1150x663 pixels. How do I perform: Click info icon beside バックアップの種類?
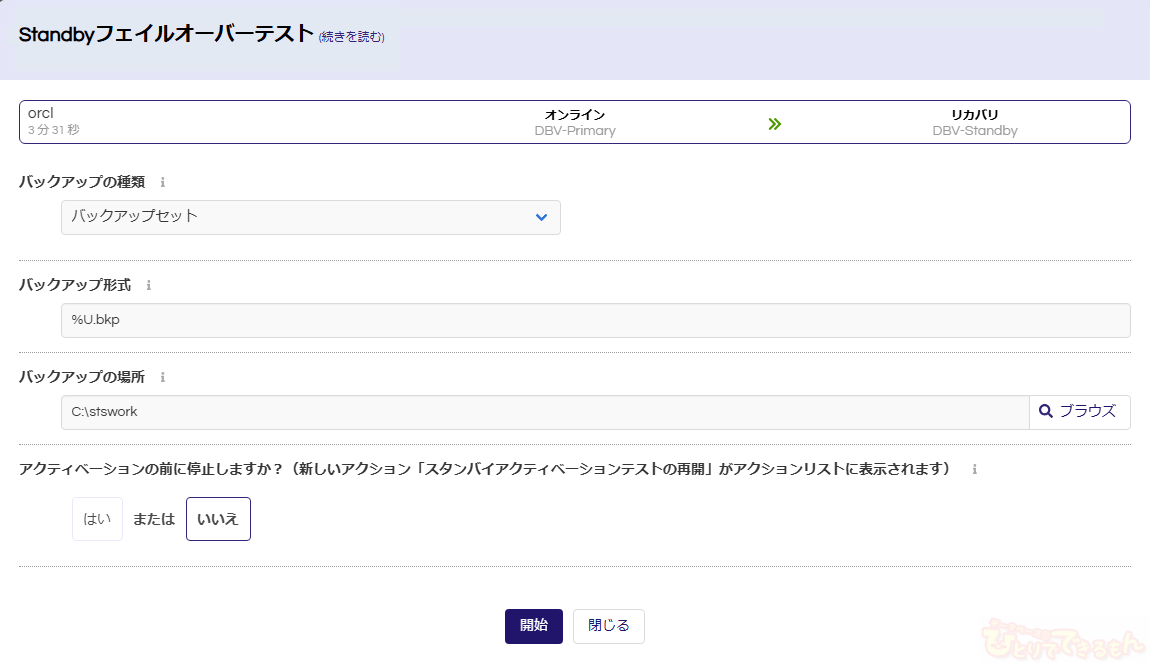coord(163,183)
